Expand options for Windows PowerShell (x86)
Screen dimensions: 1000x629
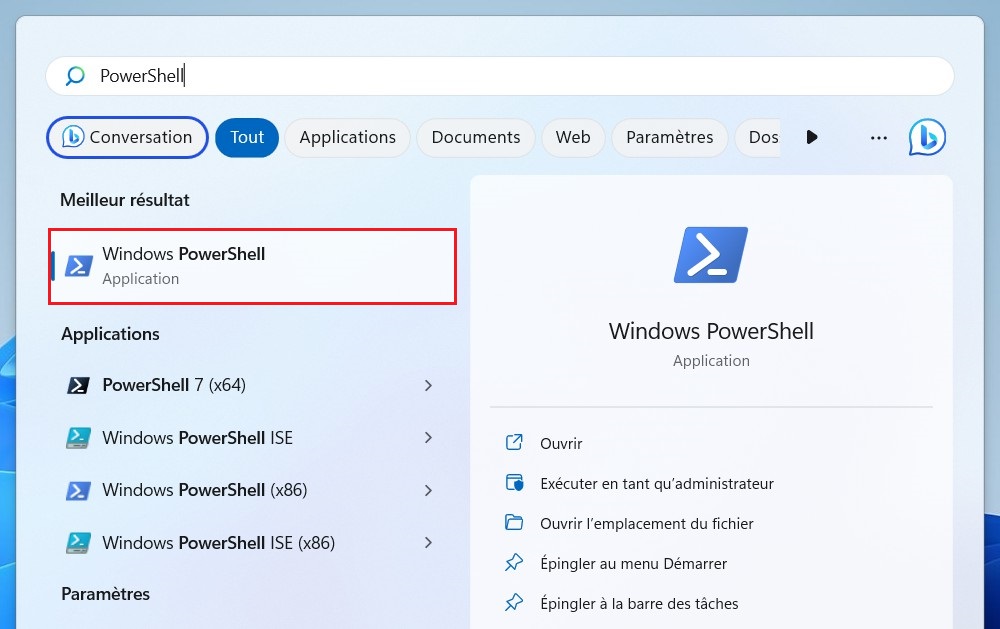[429, 490]
